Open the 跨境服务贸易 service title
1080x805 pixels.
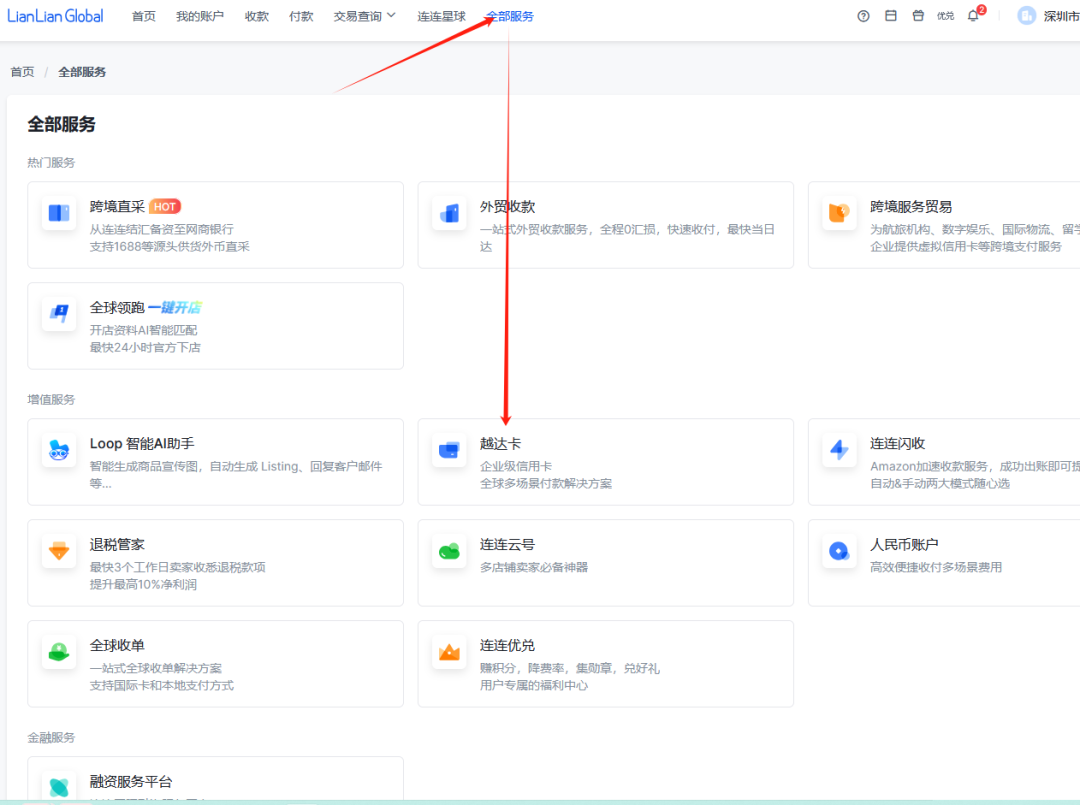pos(911,207)
